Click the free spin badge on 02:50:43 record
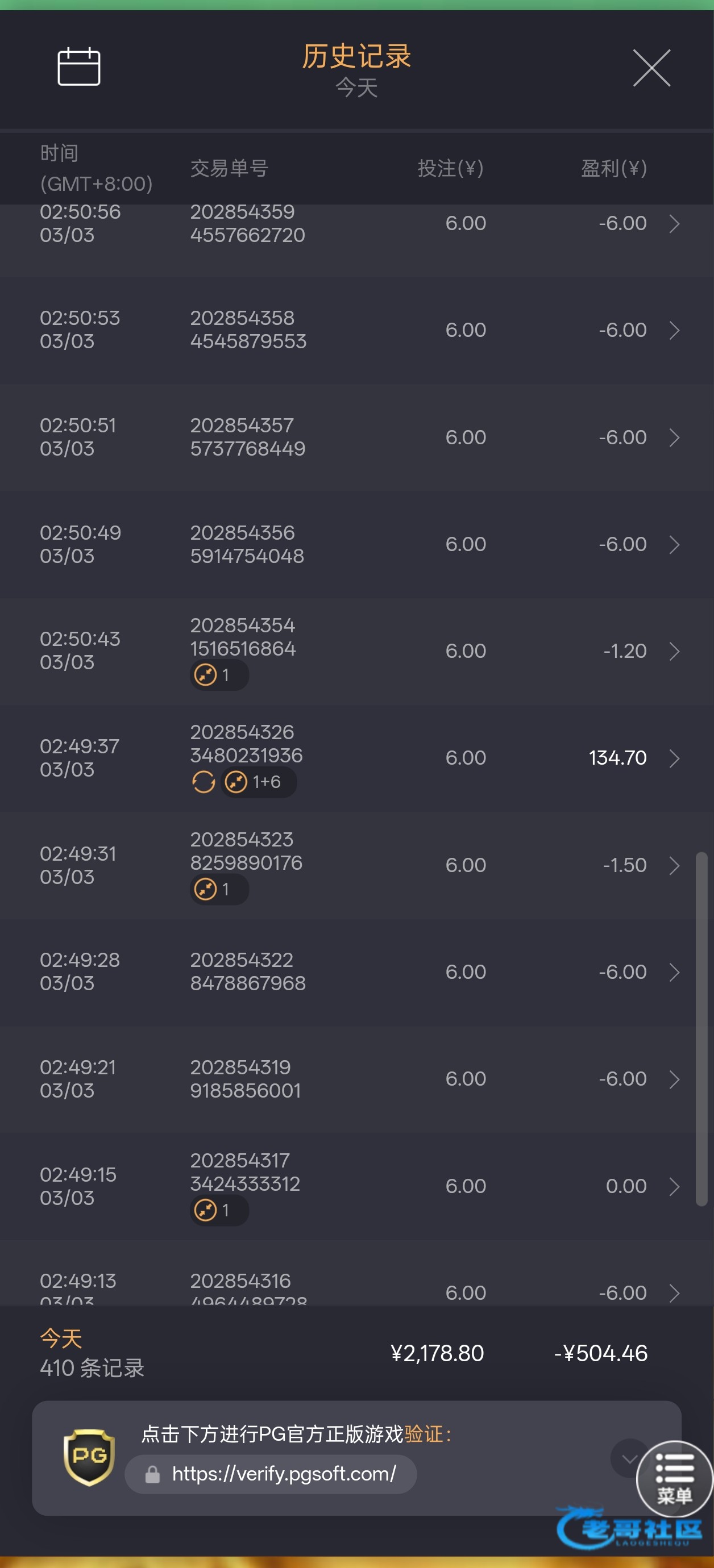Image resolution: width=714 pixels, height=1568 pixels. click(x=219, y=675)
